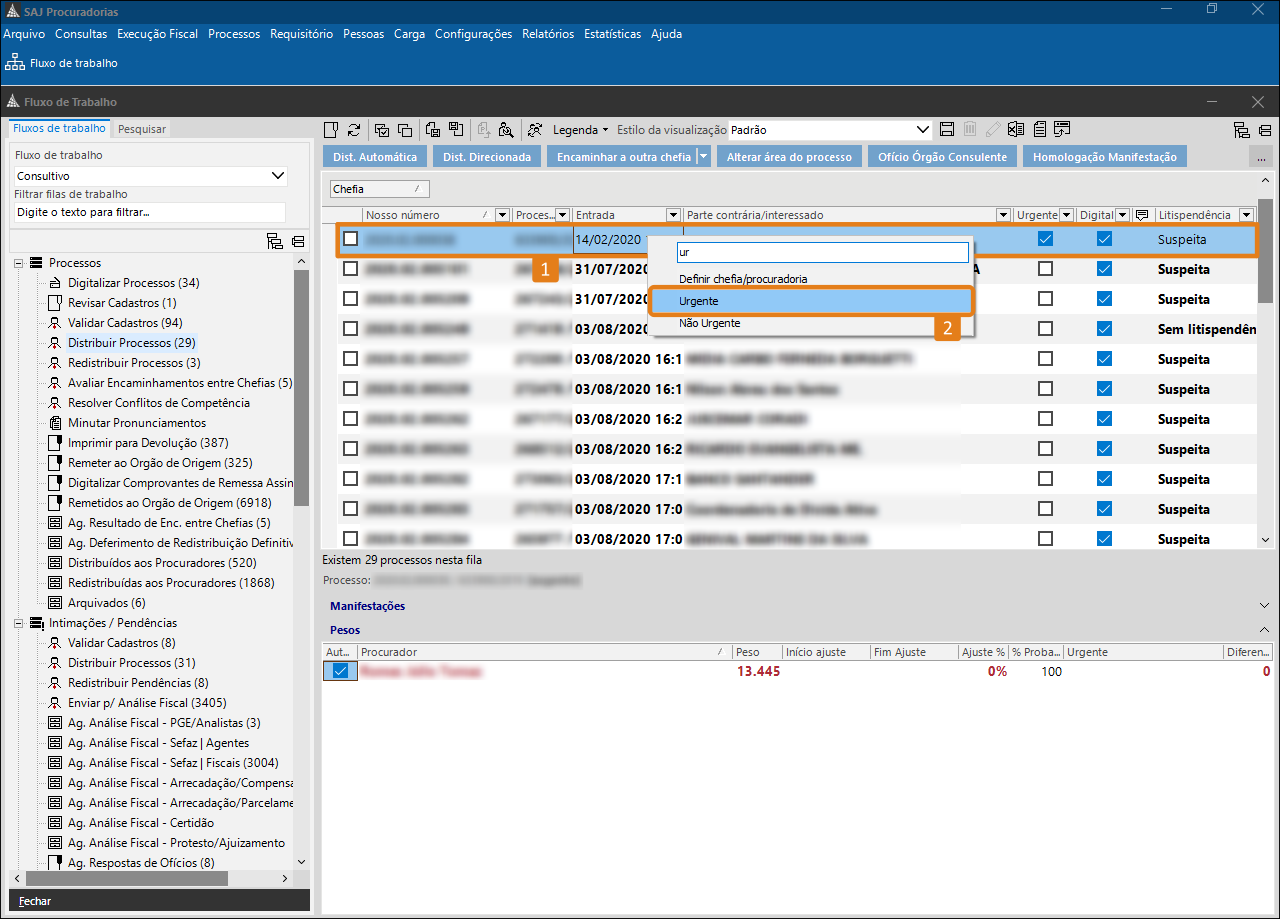Click the uncheck-all rows toolbar icon
Viewport: 1280px width, 919px height.
[405, 130]
